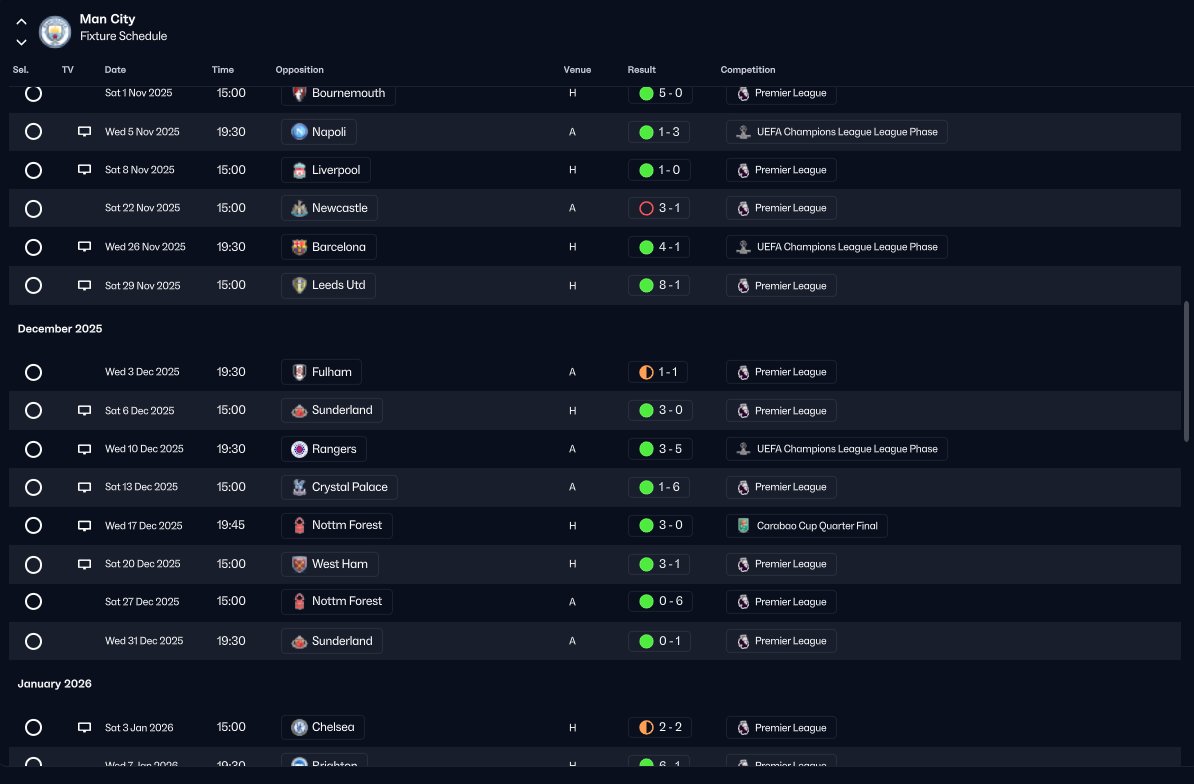
Task: Select the West Ham fixture radio button
Action: 34,565
